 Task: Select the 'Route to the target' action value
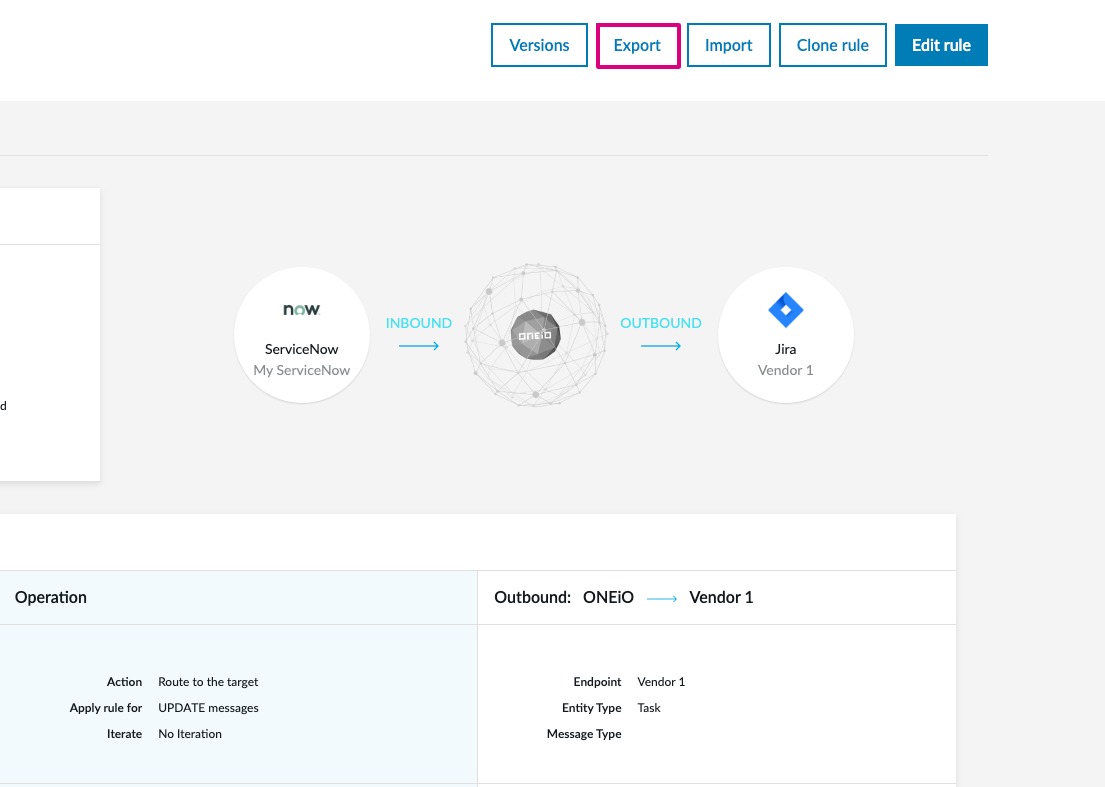(208, 682)
